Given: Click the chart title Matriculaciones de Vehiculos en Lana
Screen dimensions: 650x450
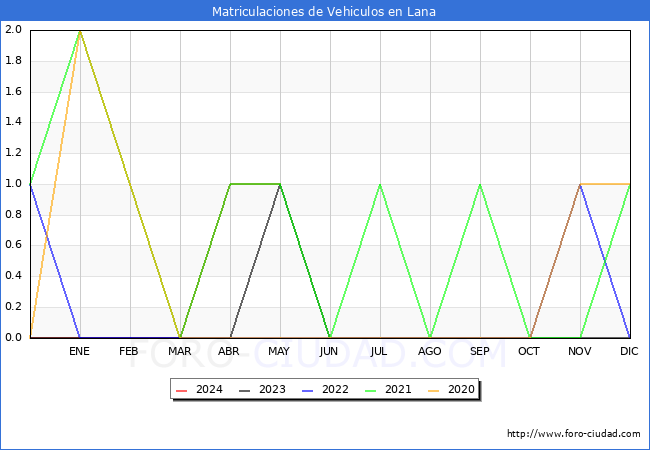Looking at the screenshot, I should (324, 11).
